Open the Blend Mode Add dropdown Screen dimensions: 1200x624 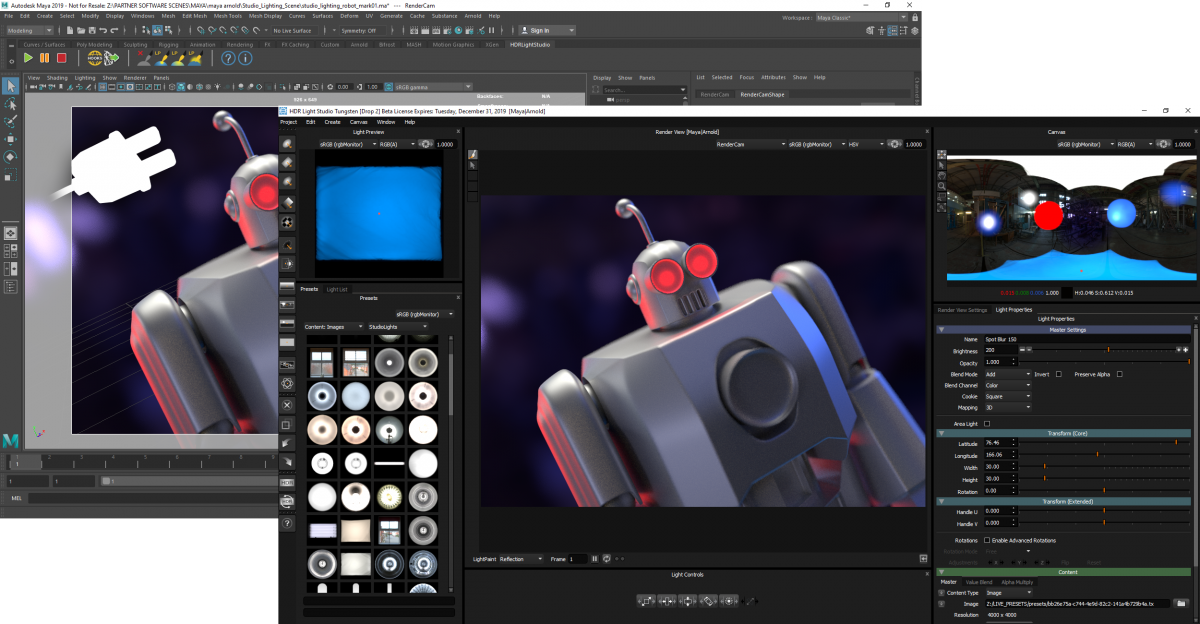coord(1007,374)
